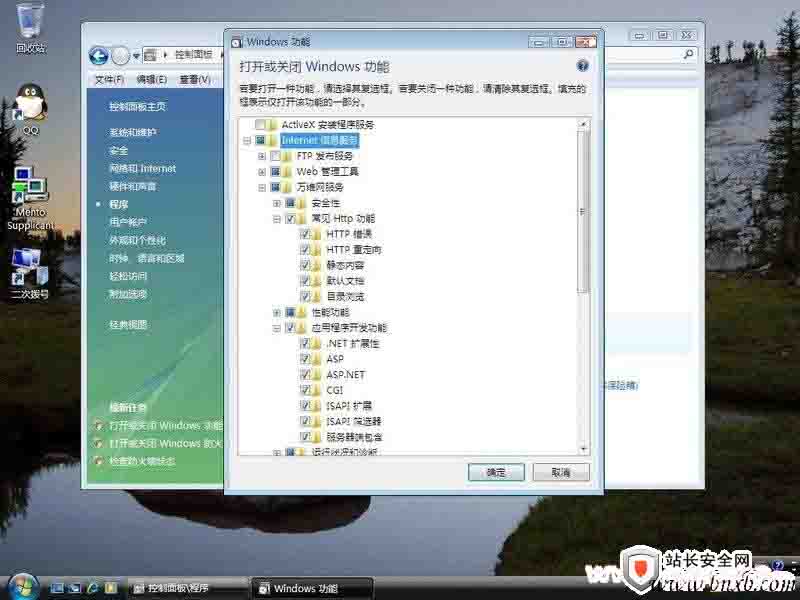Viewport: 800px width, 600px height.
Task: Open the 二次拨号 desktop shortcut
Action: pyautogui.click(x=30, y=268)
